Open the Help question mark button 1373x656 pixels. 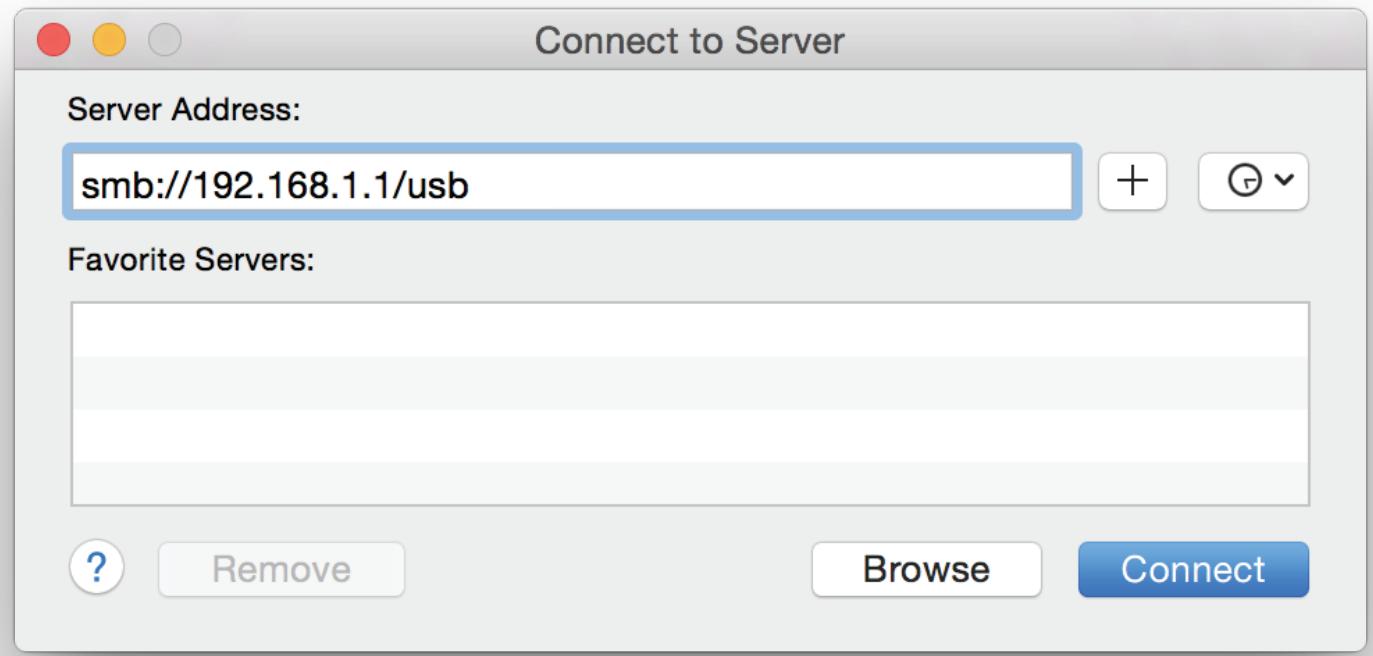[x=96, y=568]
